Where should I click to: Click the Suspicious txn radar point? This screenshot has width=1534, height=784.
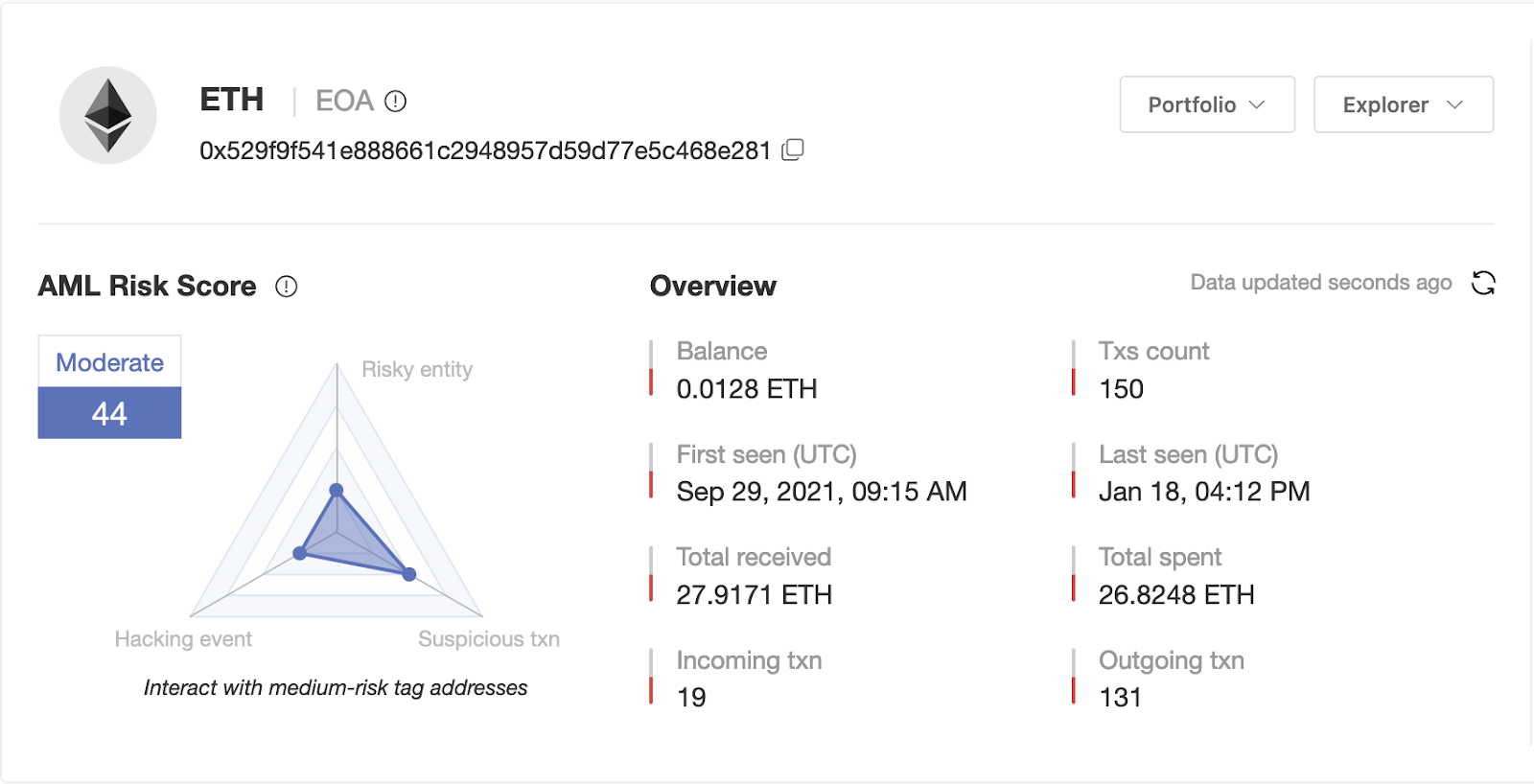pos(409,574)
